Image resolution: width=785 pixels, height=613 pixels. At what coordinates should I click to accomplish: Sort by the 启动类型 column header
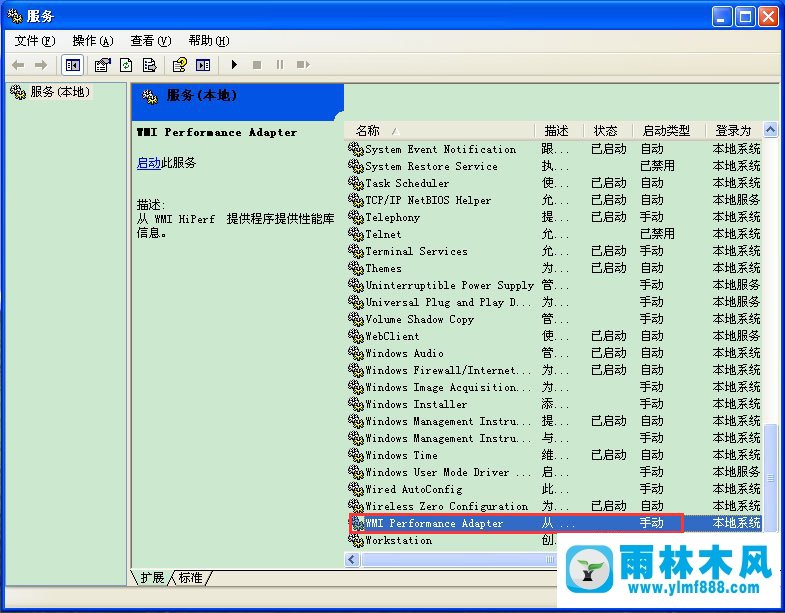[x=669, y=131]
